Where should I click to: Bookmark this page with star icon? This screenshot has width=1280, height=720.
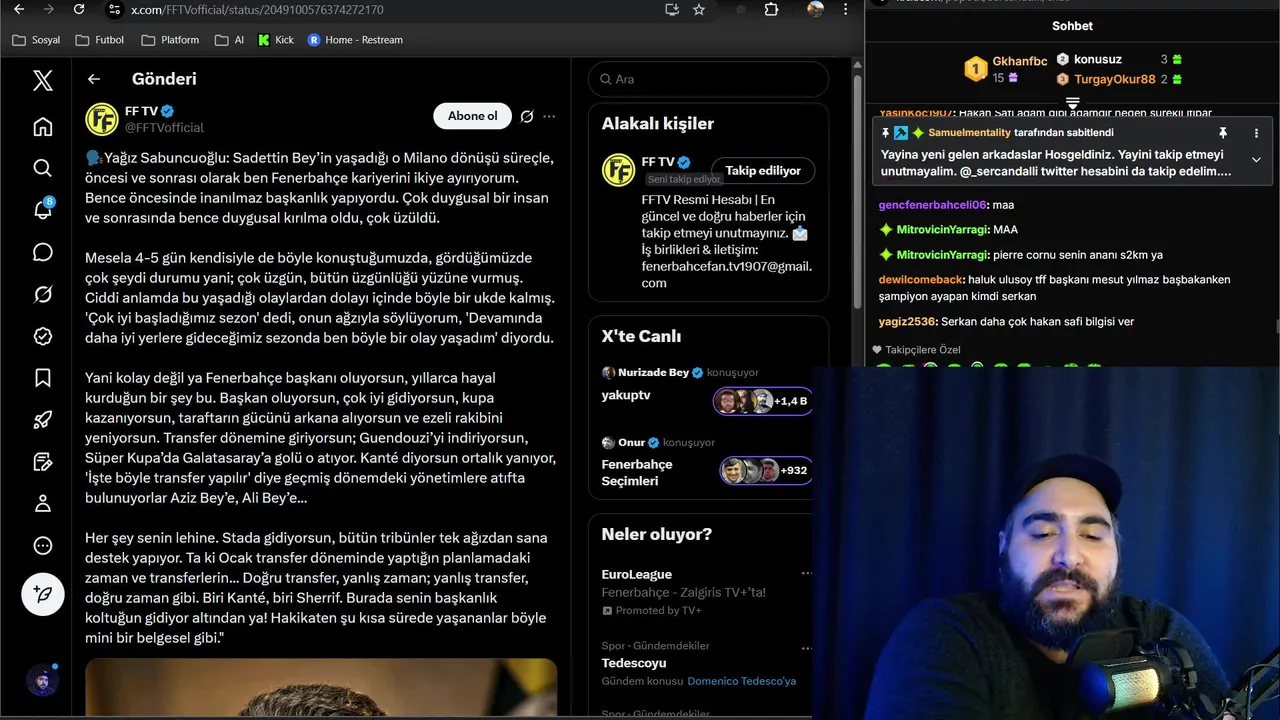[699, 9]
